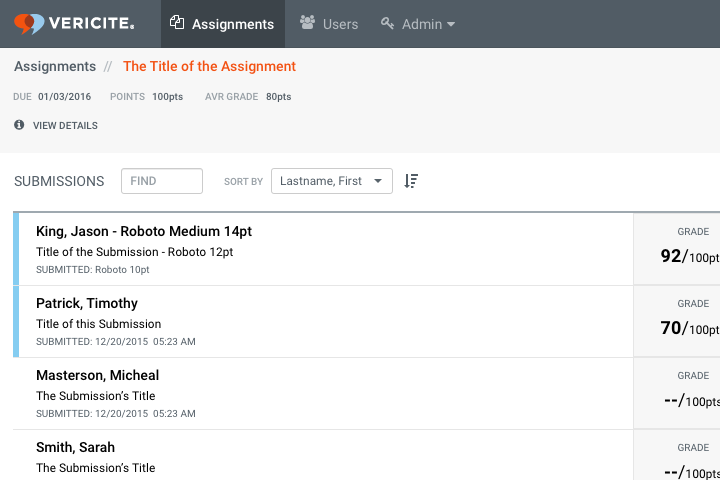Click the Users group icon

click(308, 23)
